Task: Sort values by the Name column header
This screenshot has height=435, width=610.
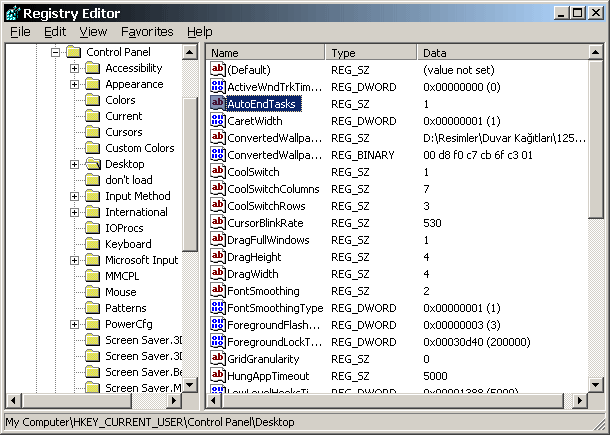Action: point(265,52)
